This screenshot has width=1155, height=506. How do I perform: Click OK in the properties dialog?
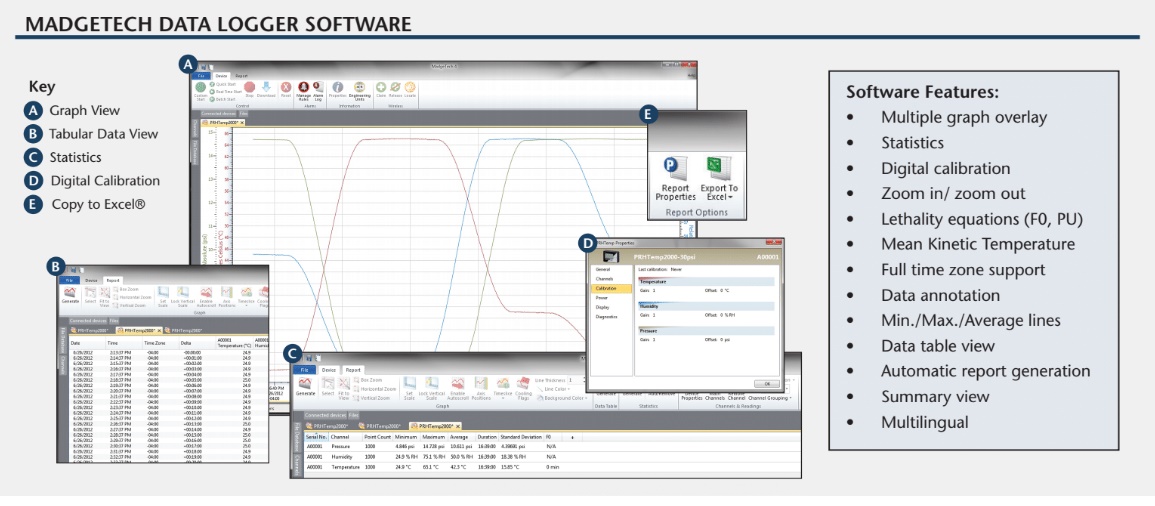766,381
